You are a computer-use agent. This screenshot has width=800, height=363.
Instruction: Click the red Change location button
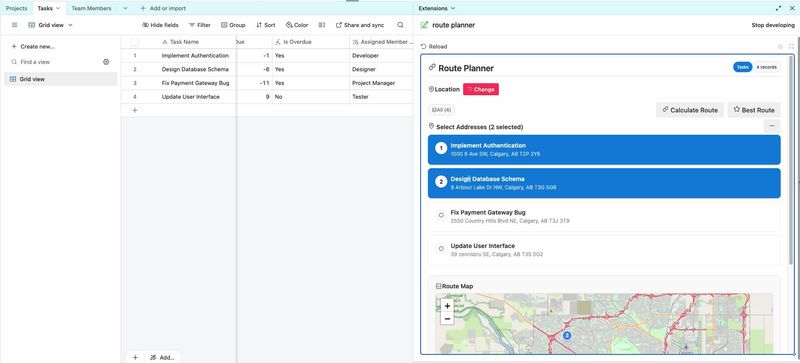481,89
